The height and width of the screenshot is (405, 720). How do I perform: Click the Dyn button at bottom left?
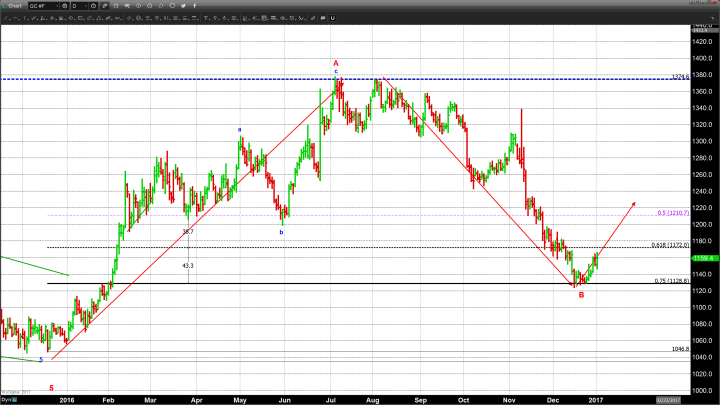click(6, 399)
